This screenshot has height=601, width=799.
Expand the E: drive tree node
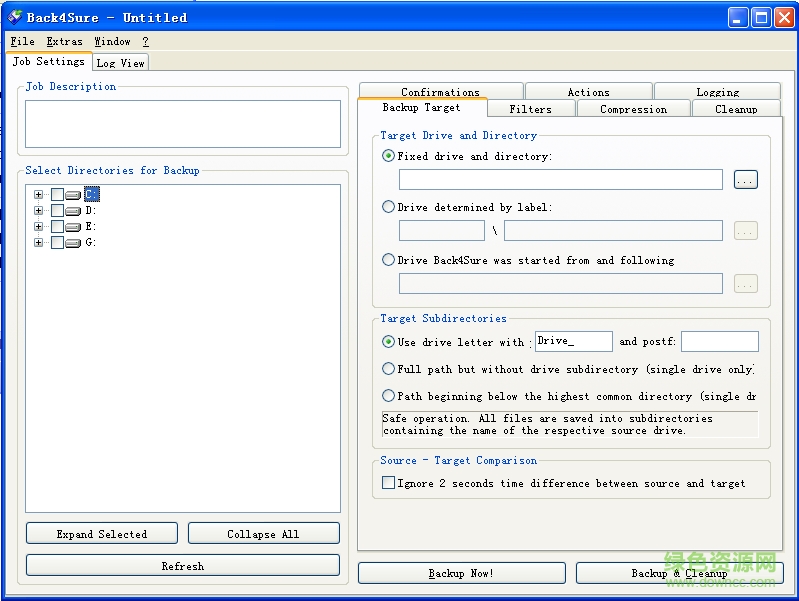[39, 227]
